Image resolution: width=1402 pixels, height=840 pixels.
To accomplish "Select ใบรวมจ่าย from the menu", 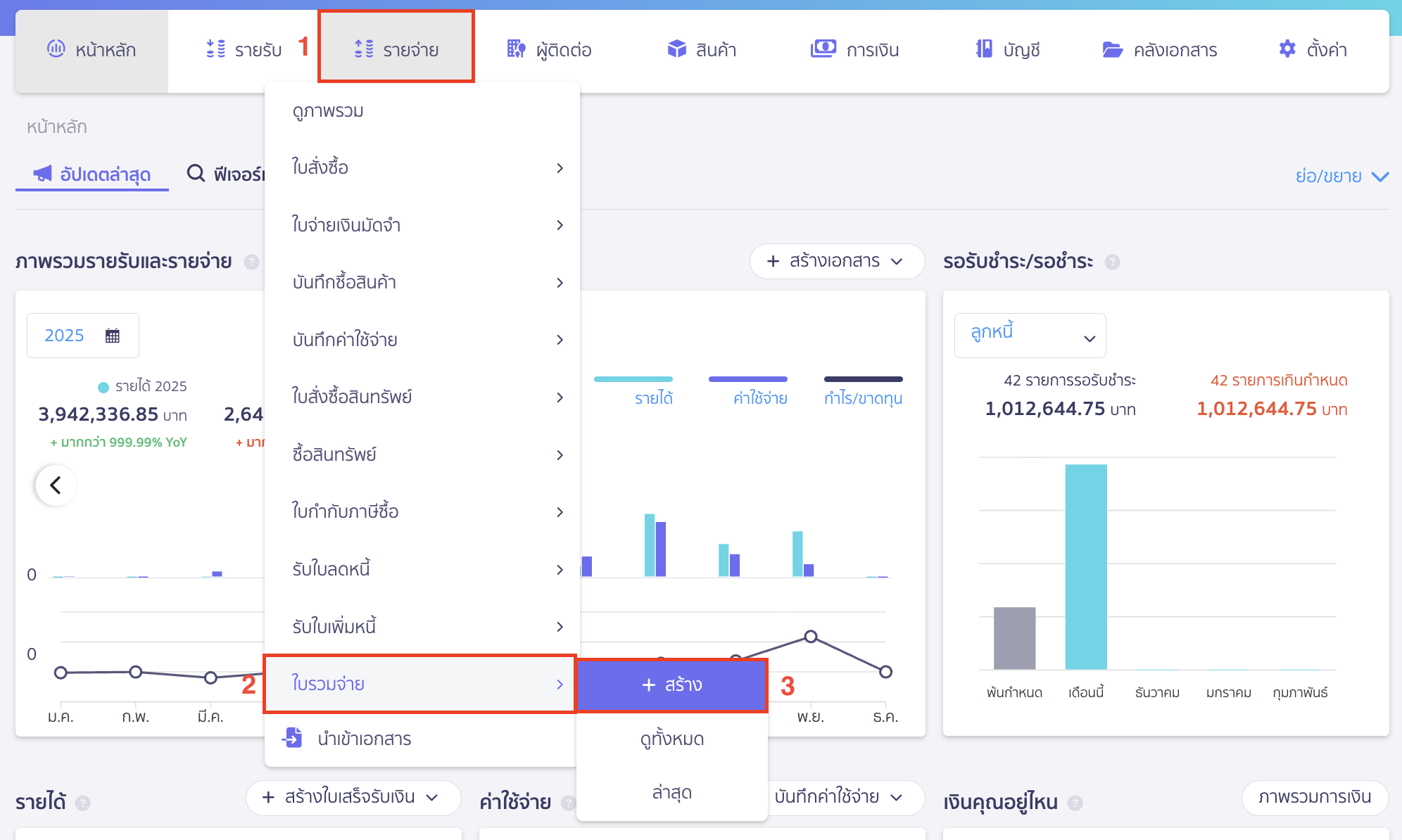I will point(328,683).
